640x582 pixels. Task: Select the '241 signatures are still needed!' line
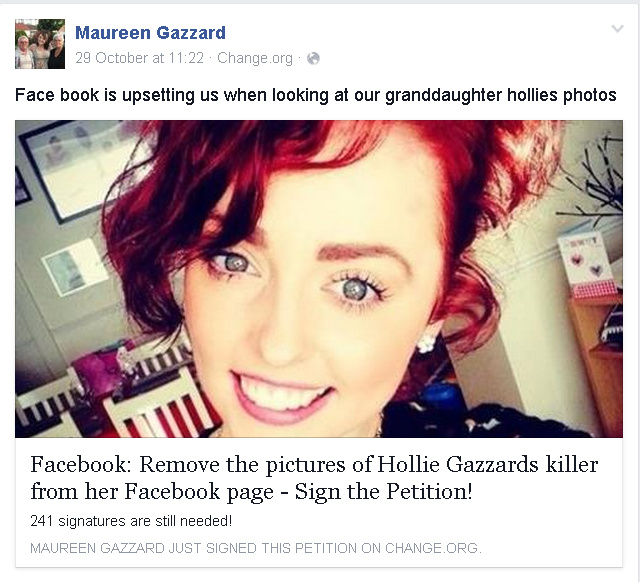(x=131, y=521)
